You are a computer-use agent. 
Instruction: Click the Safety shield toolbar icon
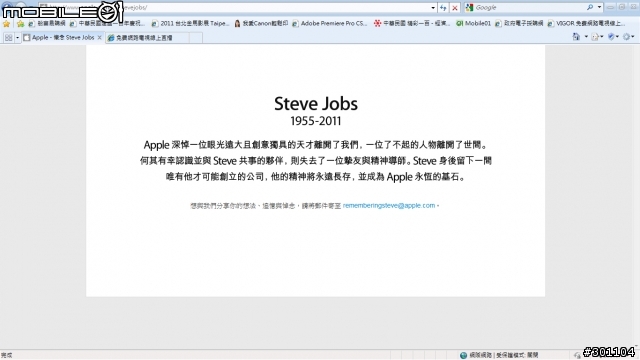(x=611, y=37)
